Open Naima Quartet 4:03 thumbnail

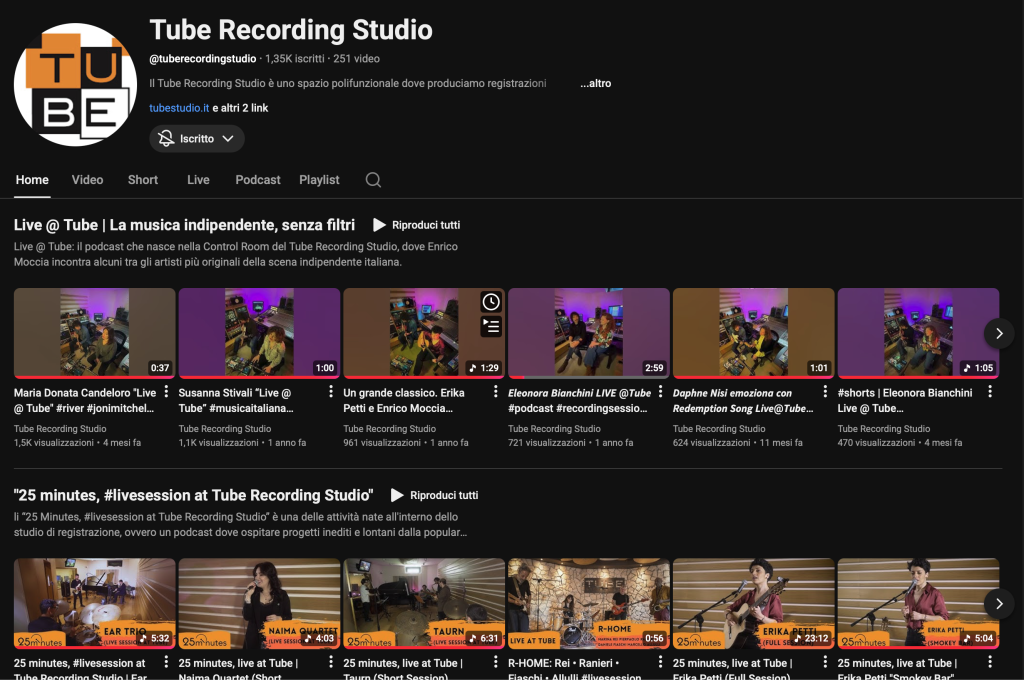[259, 604]
